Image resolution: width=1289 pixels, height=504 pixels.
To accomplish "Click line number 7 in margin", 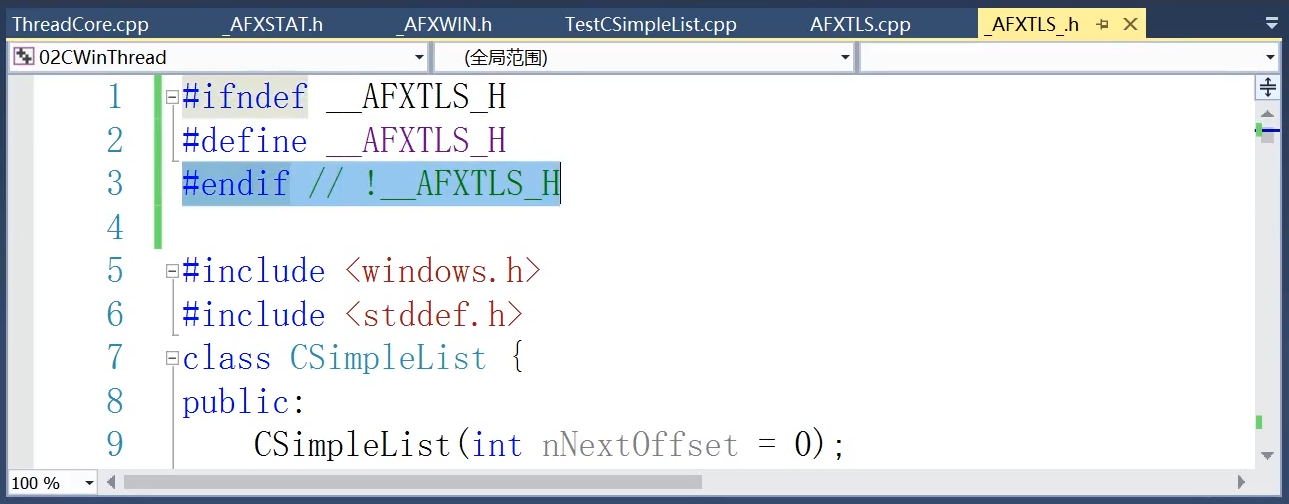I will (114, 358).
